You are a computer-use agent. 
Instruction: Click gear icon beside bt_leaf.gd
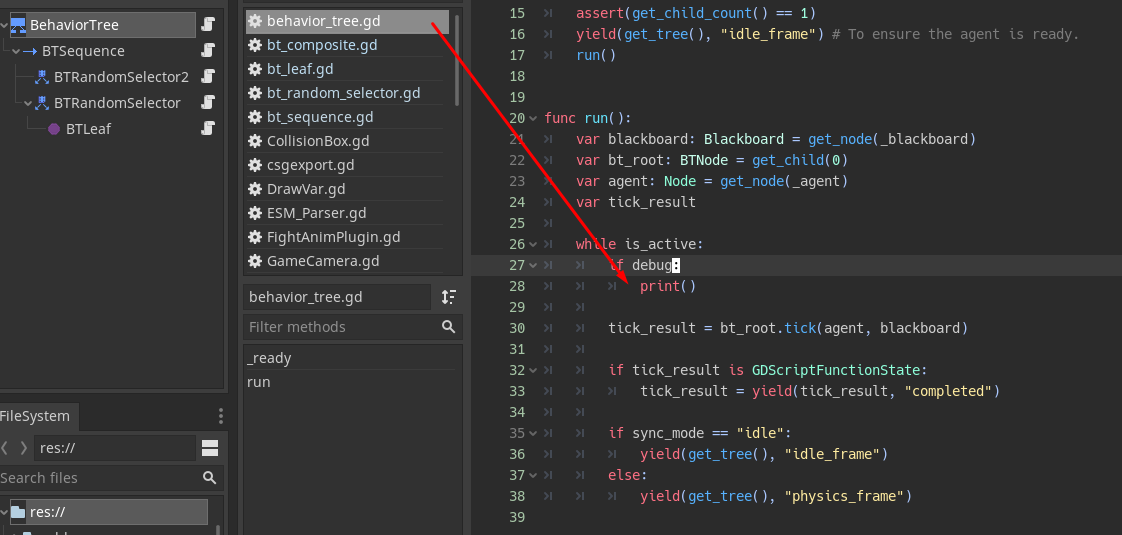point(255,69)
